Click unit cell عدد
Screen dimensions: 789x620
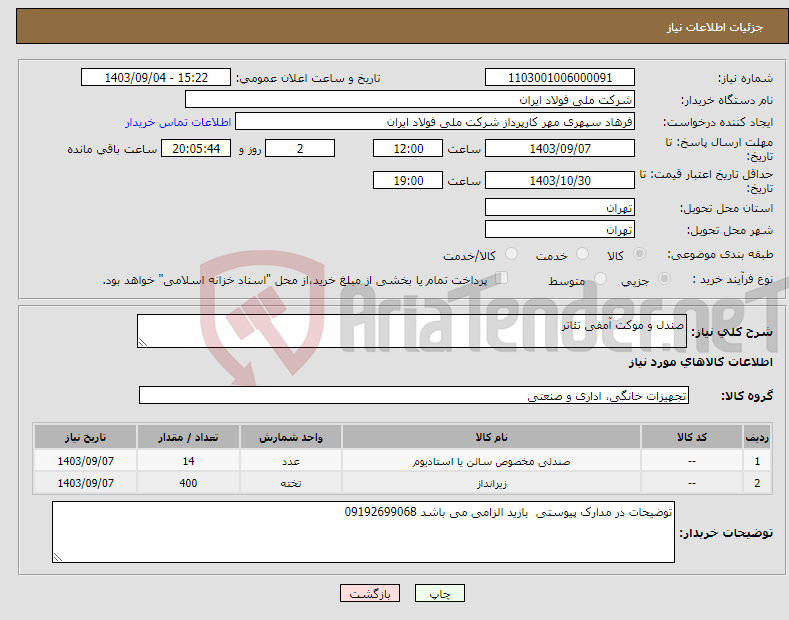click(291, 461)
